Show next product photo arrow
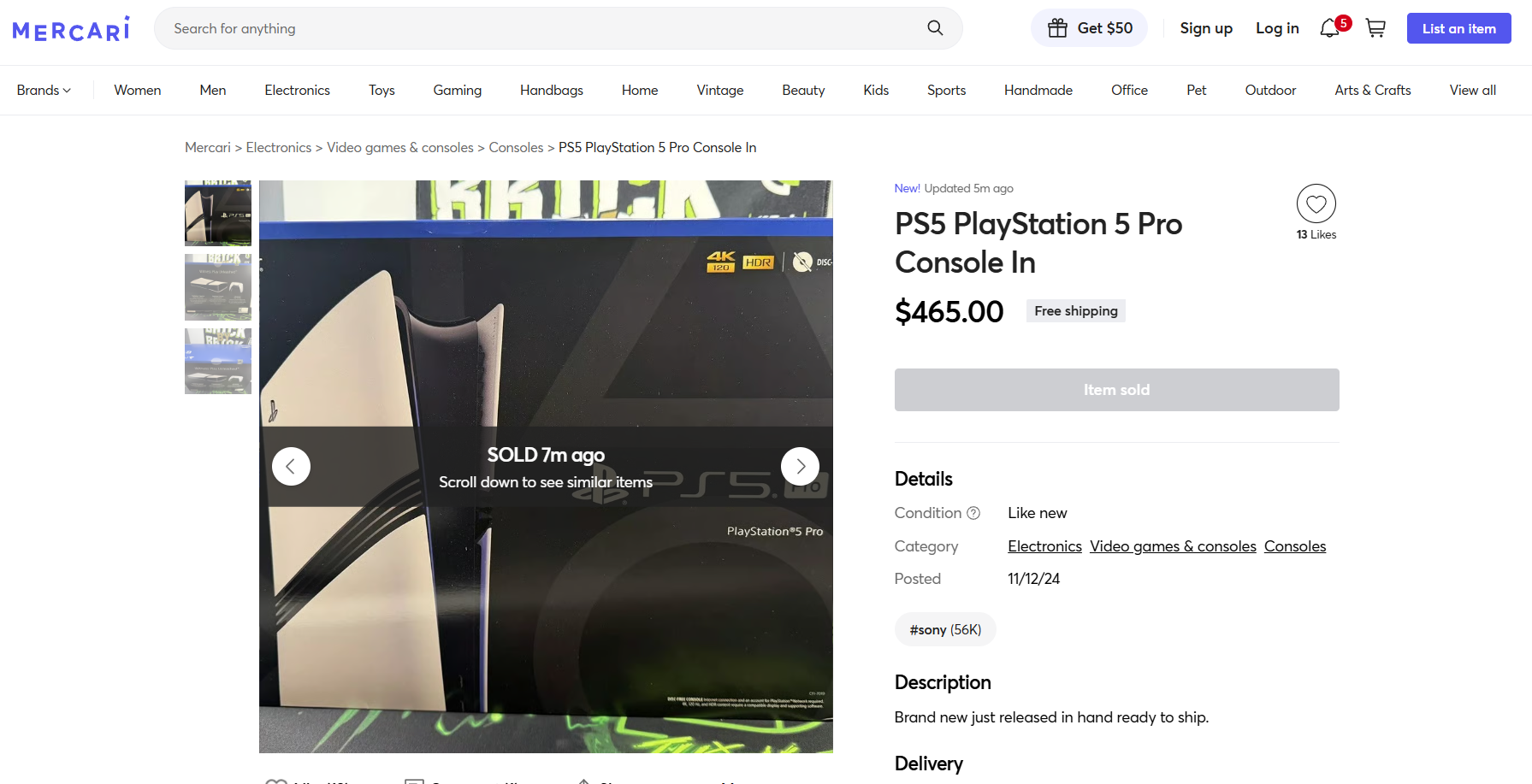 click(800, 466)
